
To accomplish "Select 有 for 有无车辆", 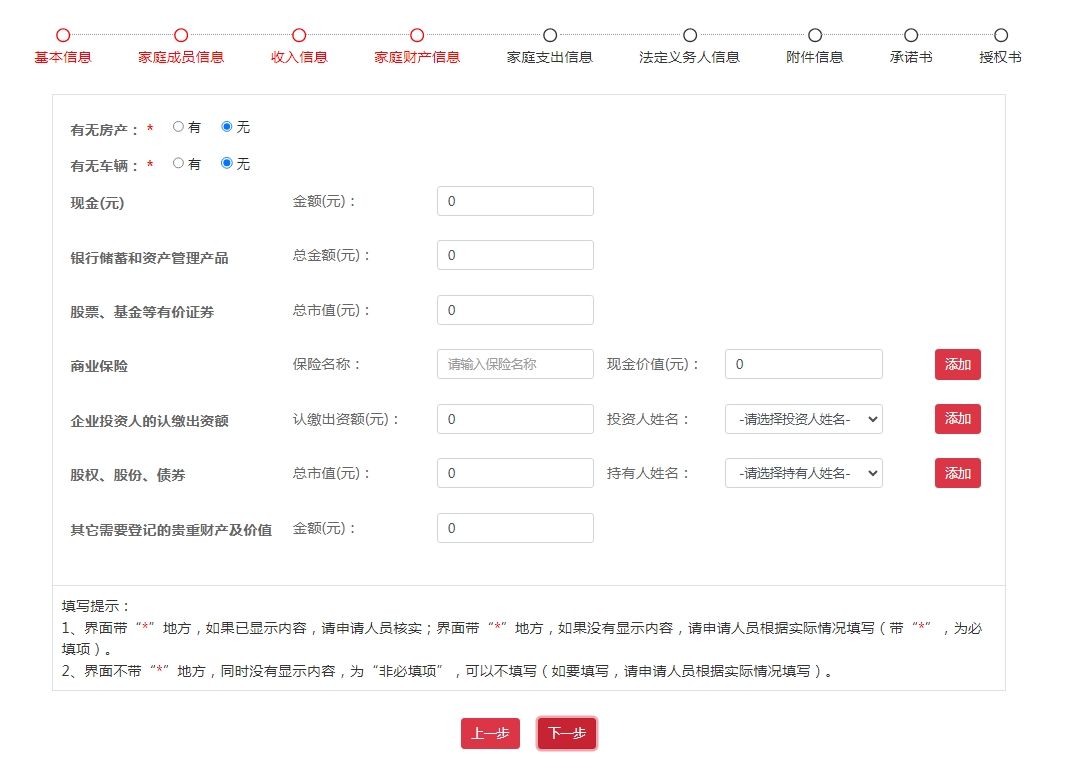I will 178,164.
